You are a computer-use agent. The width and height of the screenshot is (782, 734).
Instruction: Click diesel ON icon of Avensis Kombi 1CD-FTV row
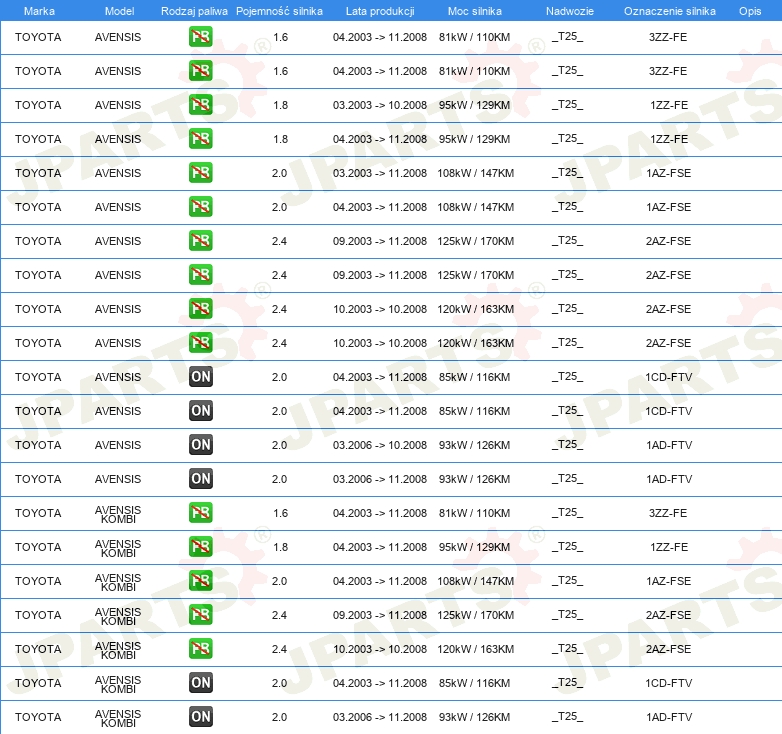(200, 682)
